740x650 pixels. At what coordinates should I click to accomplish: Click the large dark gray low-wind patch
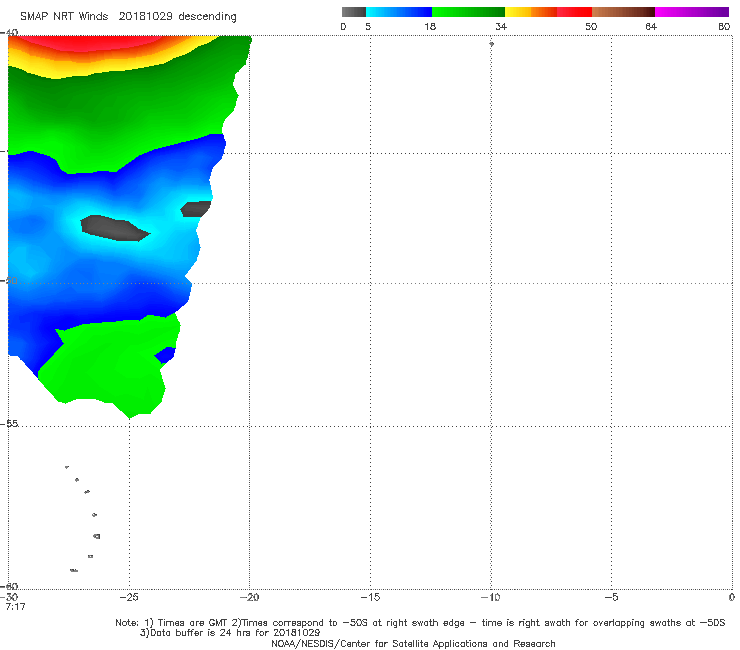[115, 228]
